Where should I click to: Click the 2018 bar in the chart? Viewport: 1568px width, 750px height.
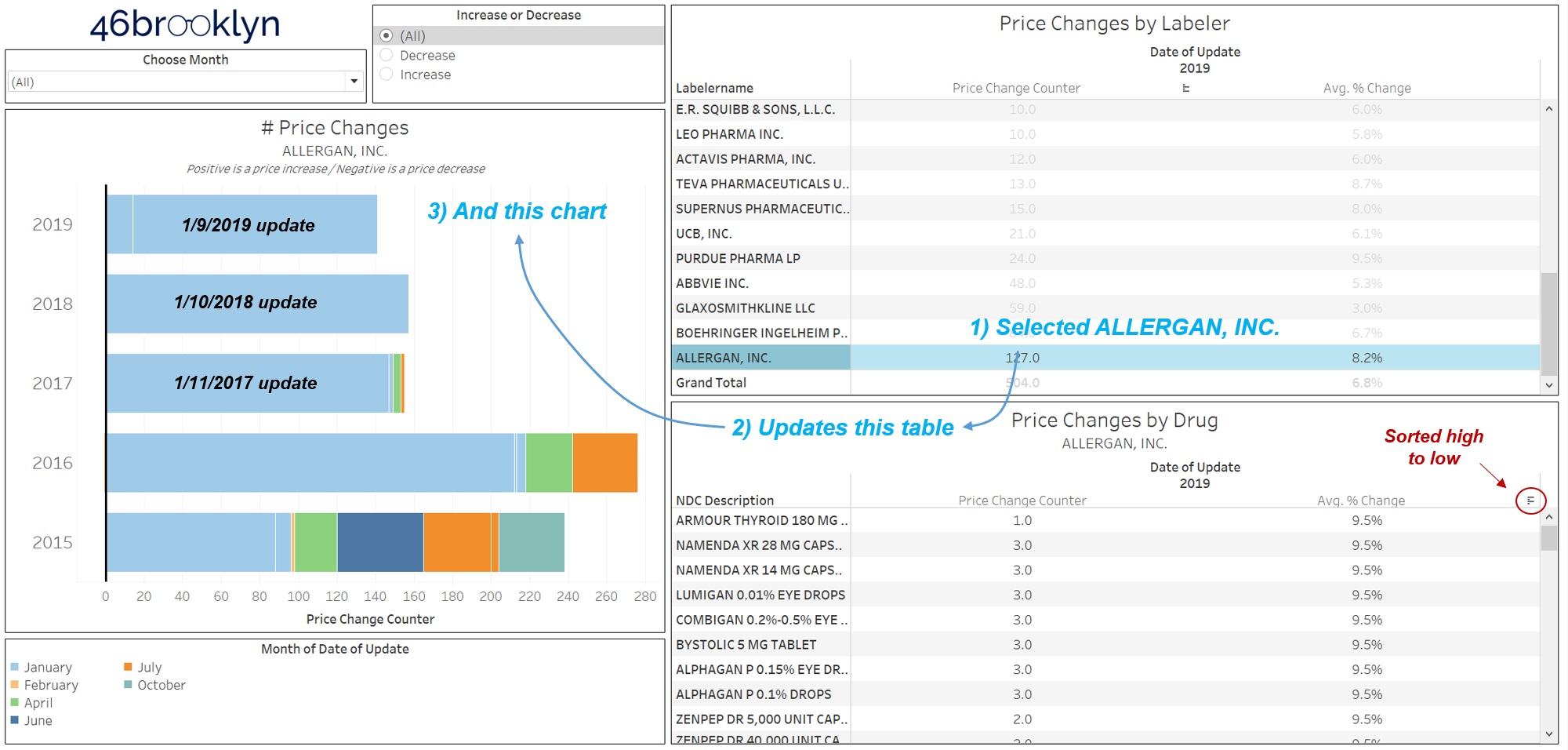coord(258,304)
